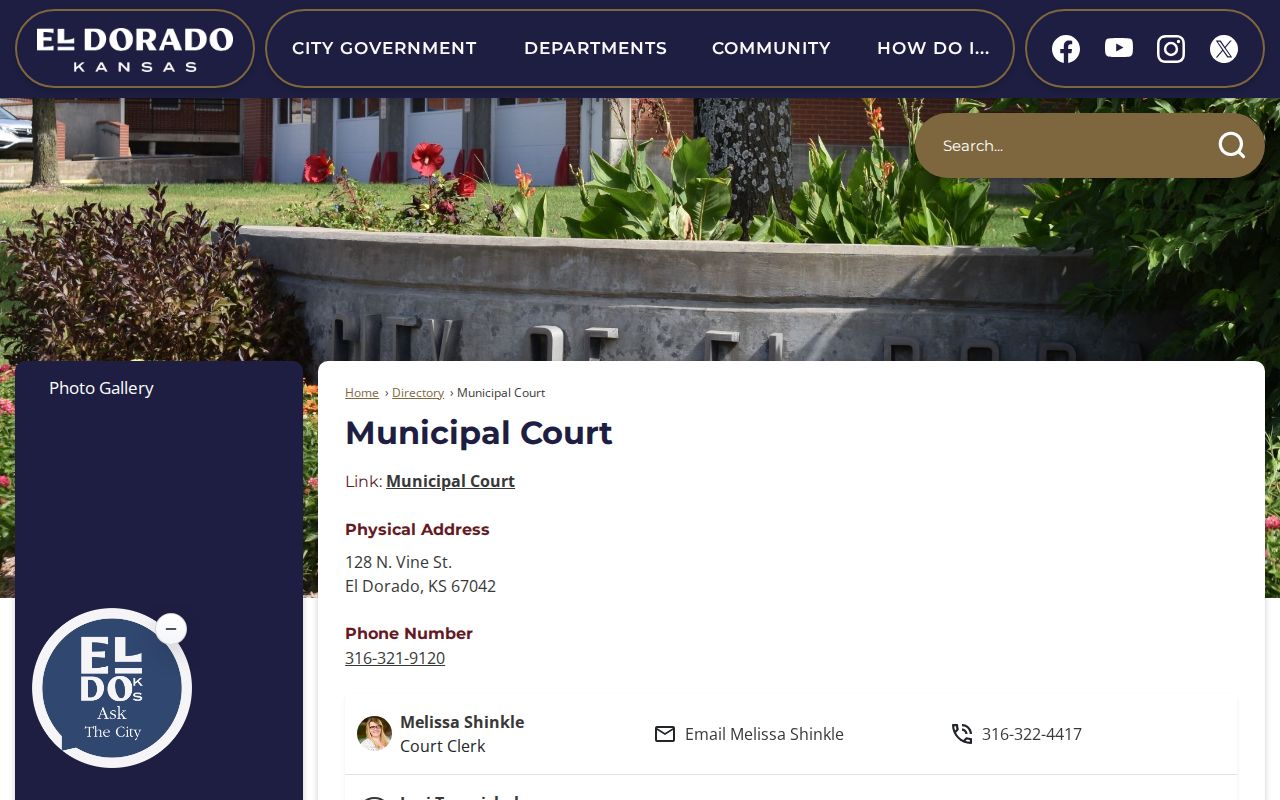Open the Departments menu

point(595,48)
